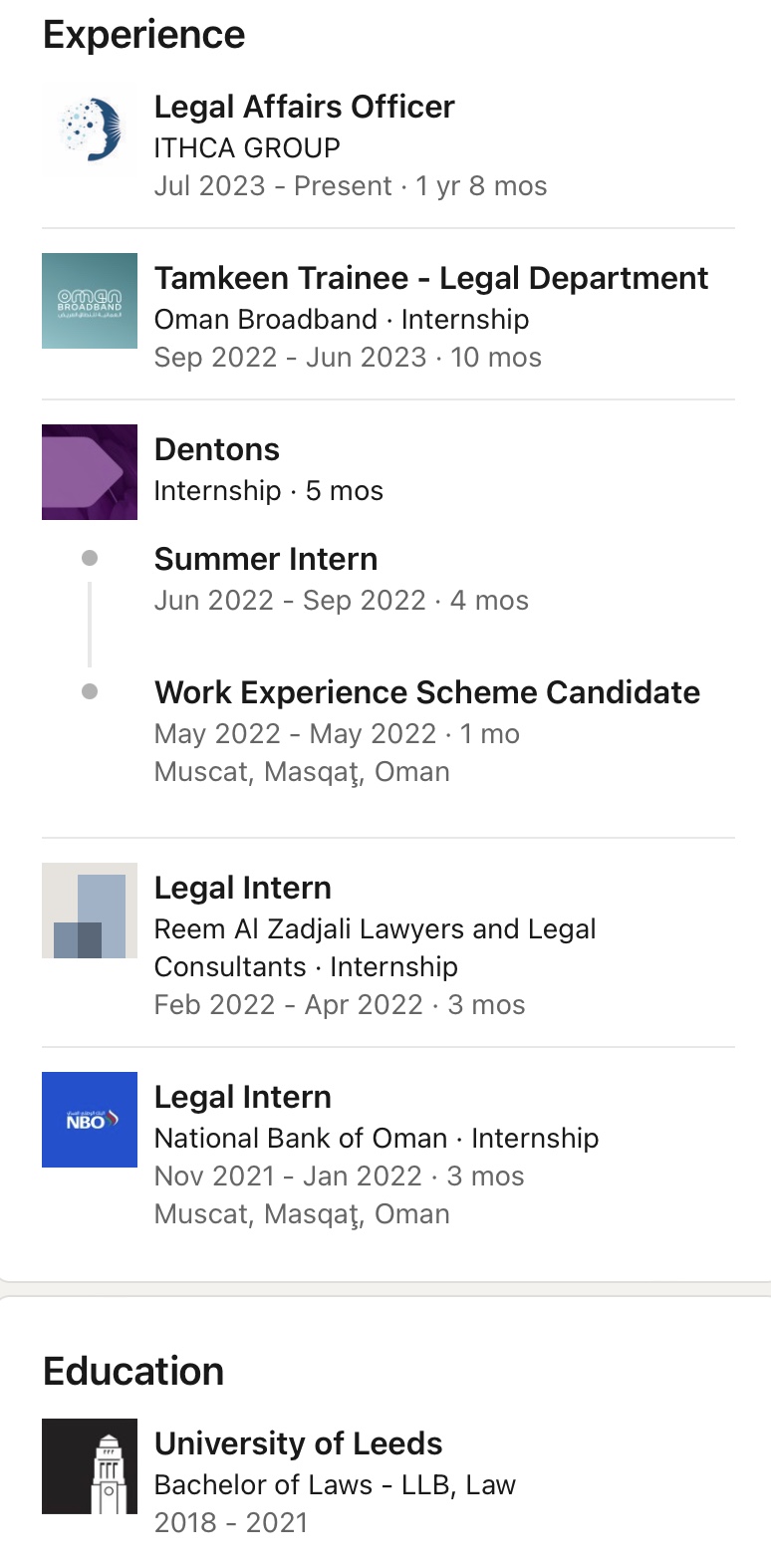Open Work Experience Scheme Candidate role

[426, 692]
